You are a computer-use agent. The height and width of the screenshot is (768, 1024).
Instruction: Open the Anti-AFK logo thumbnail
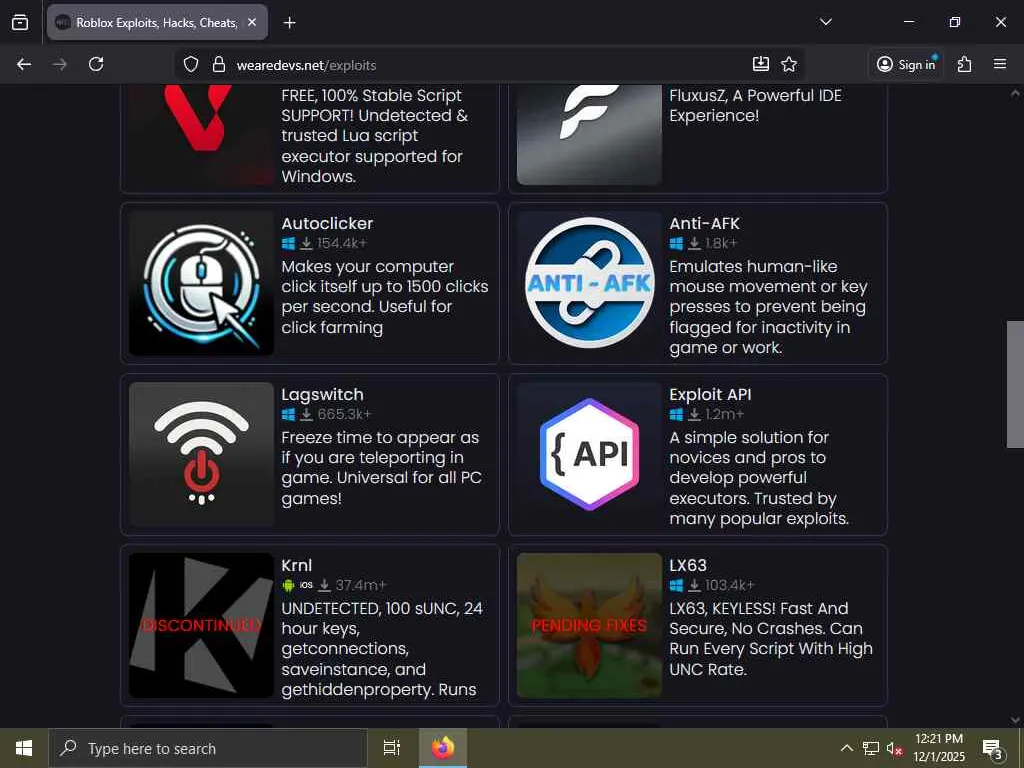pos(589,283)
